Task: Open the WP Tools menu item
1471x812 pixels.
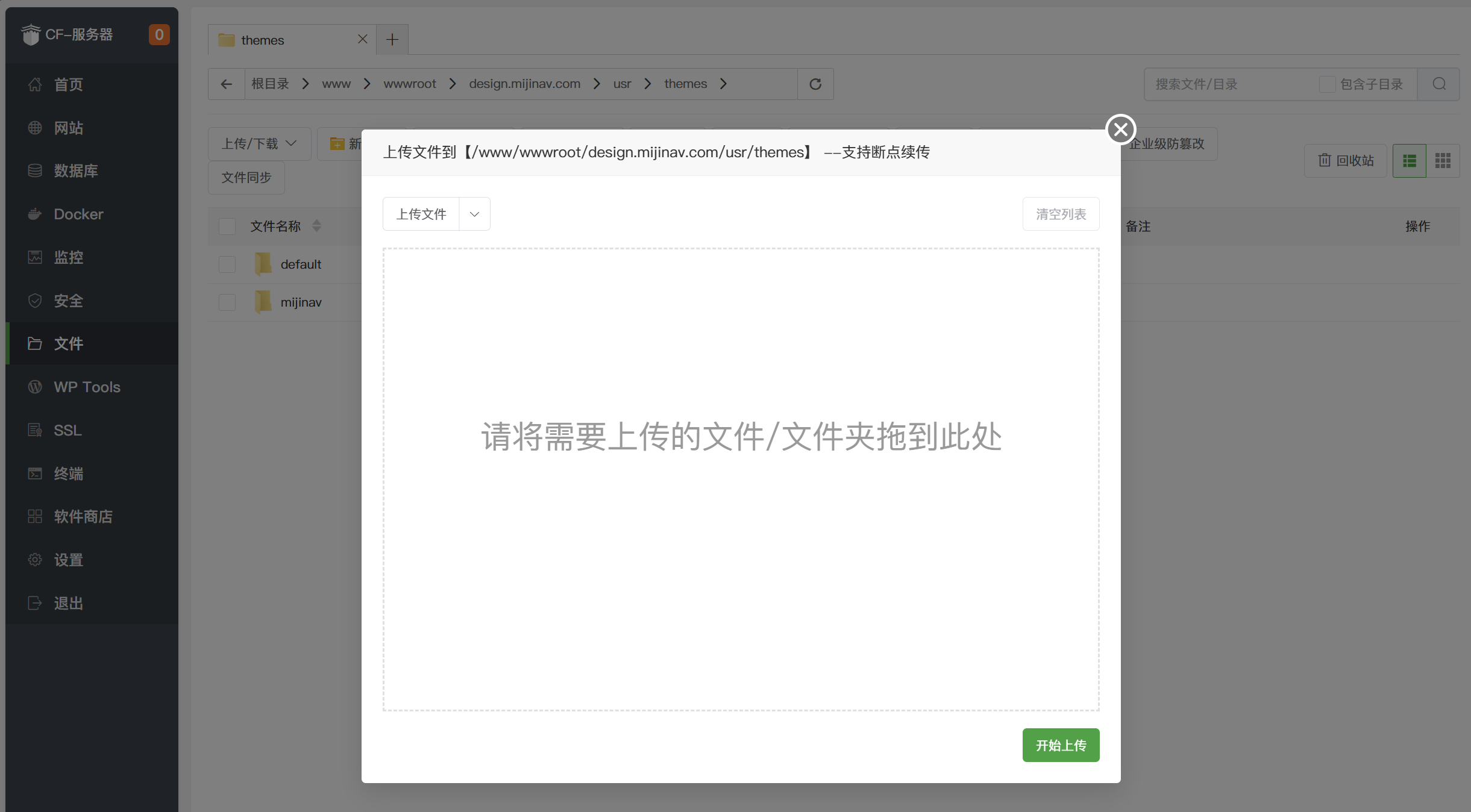Action: click(x=87, y=387)
